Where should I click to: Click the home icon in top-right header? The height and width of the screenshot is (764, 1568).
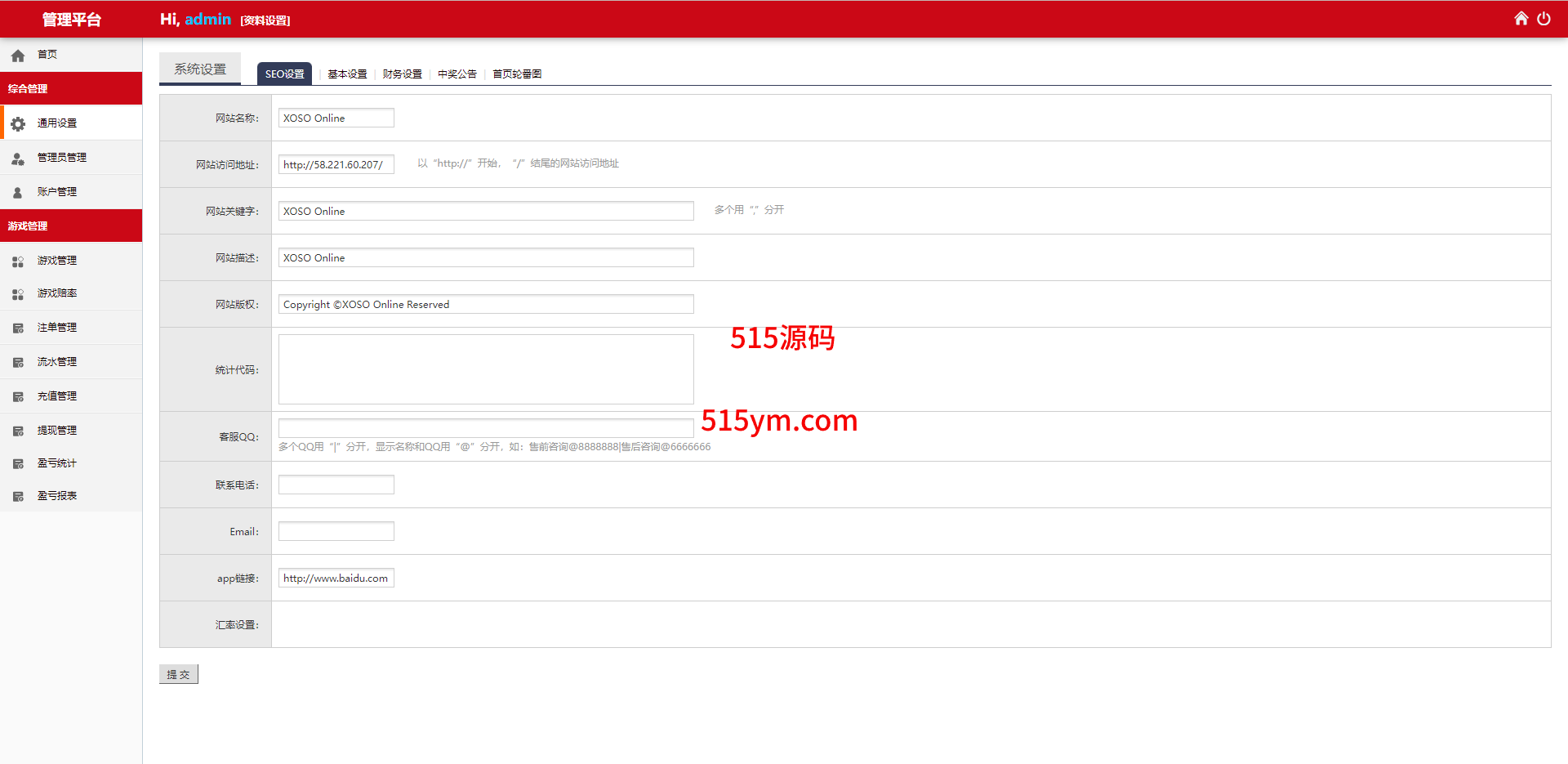[x=1521, y=19]
